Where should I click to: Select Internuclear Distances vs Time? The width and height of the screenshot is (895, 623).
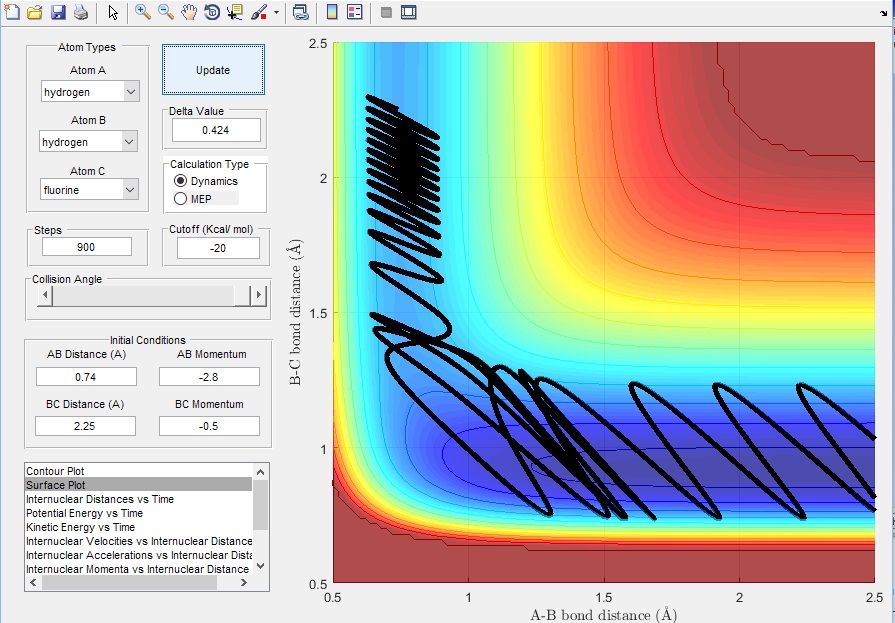tap(138, 499)
